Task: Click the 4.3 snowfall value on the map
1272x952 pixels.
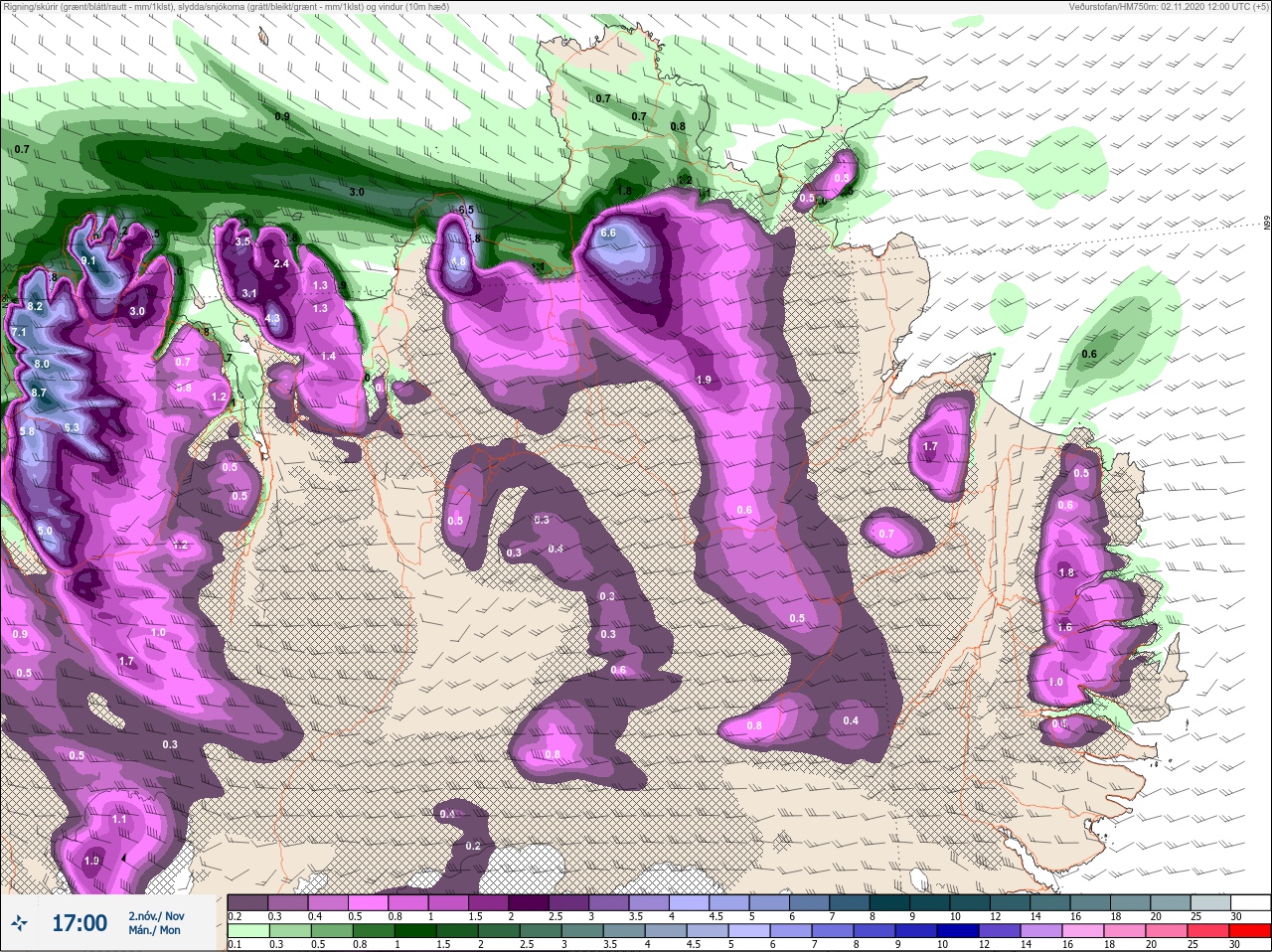Action: click(273, 319)
